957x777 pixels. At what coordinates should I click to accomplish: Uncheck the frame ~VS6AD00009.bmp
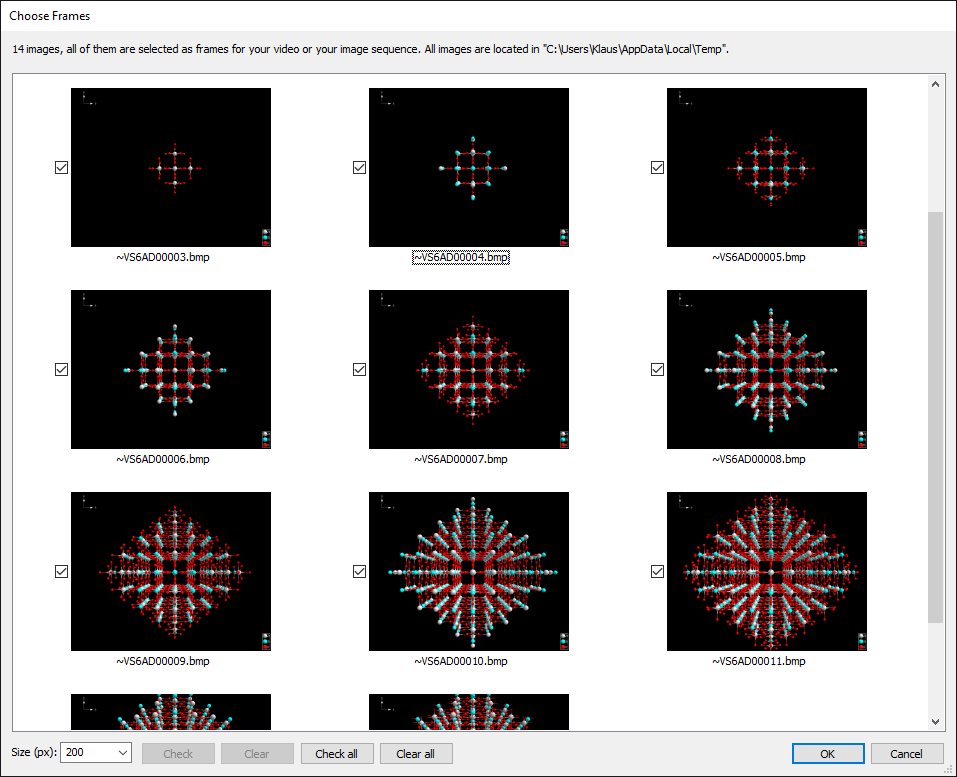point(61,571)
